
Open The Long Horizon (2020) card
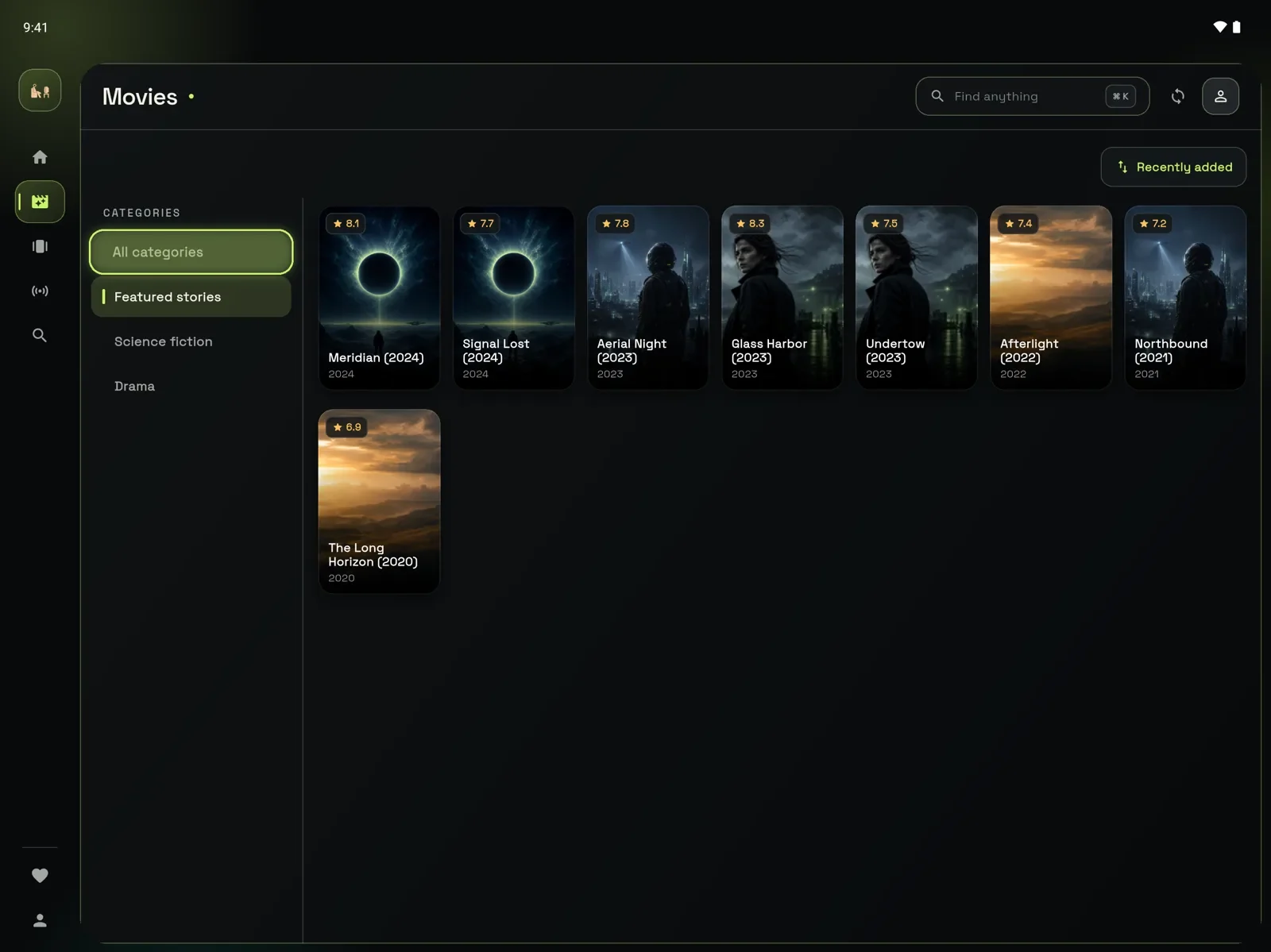[379, 501]
